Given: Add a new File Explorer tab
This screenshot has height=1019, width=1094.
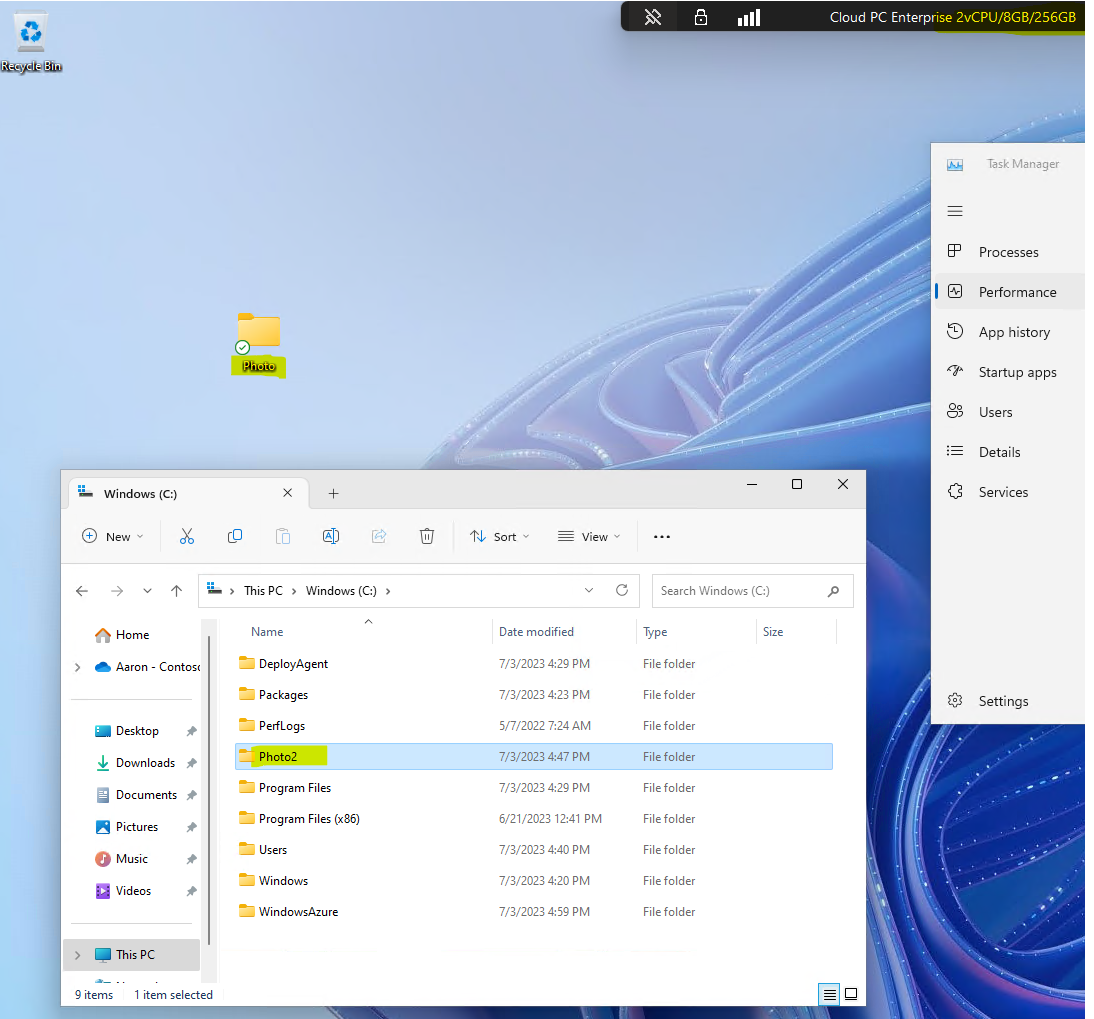Looking at the screenshot, I should coord(334,494).
